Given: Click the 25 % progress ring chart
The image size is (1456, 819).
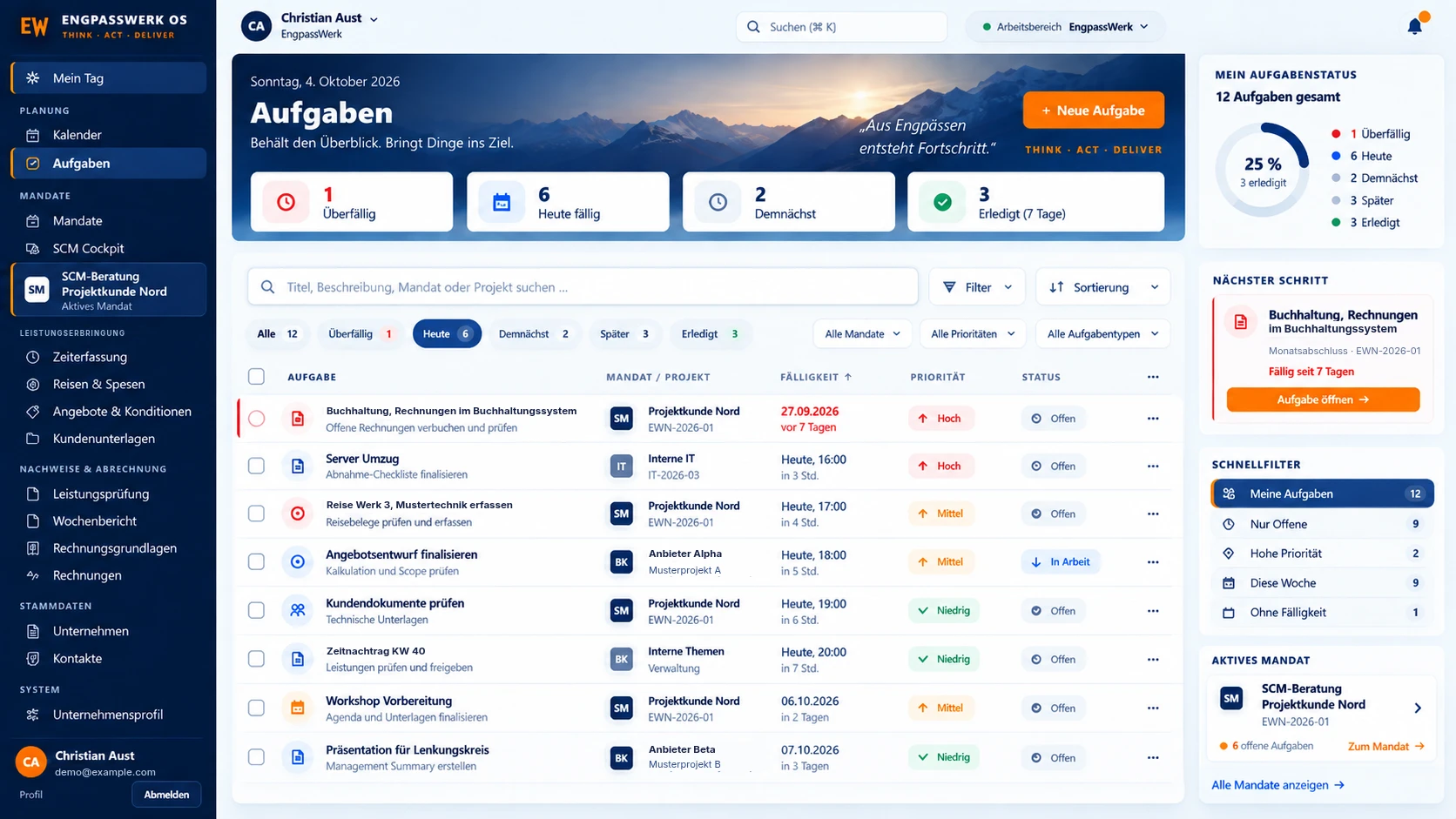Looking at the screenshot, I should point(1263,170).
